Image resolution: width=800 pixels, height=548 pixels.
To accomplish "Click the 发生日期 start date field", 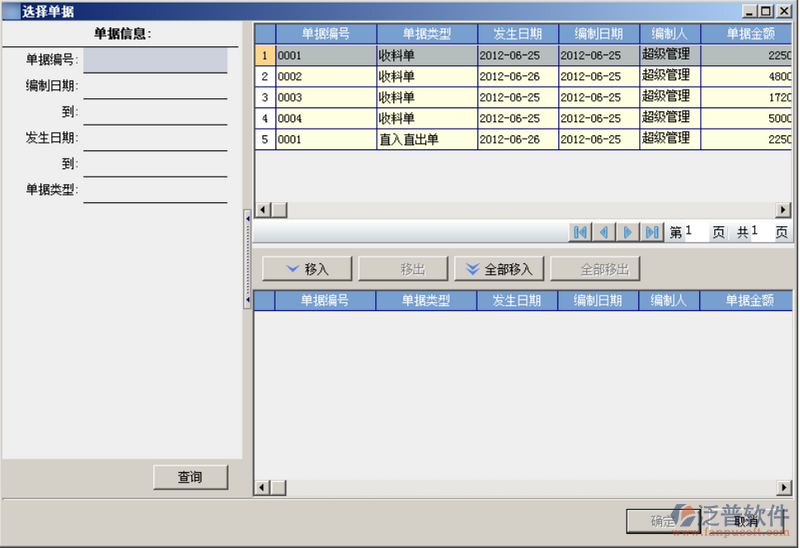I will (155, 138).
